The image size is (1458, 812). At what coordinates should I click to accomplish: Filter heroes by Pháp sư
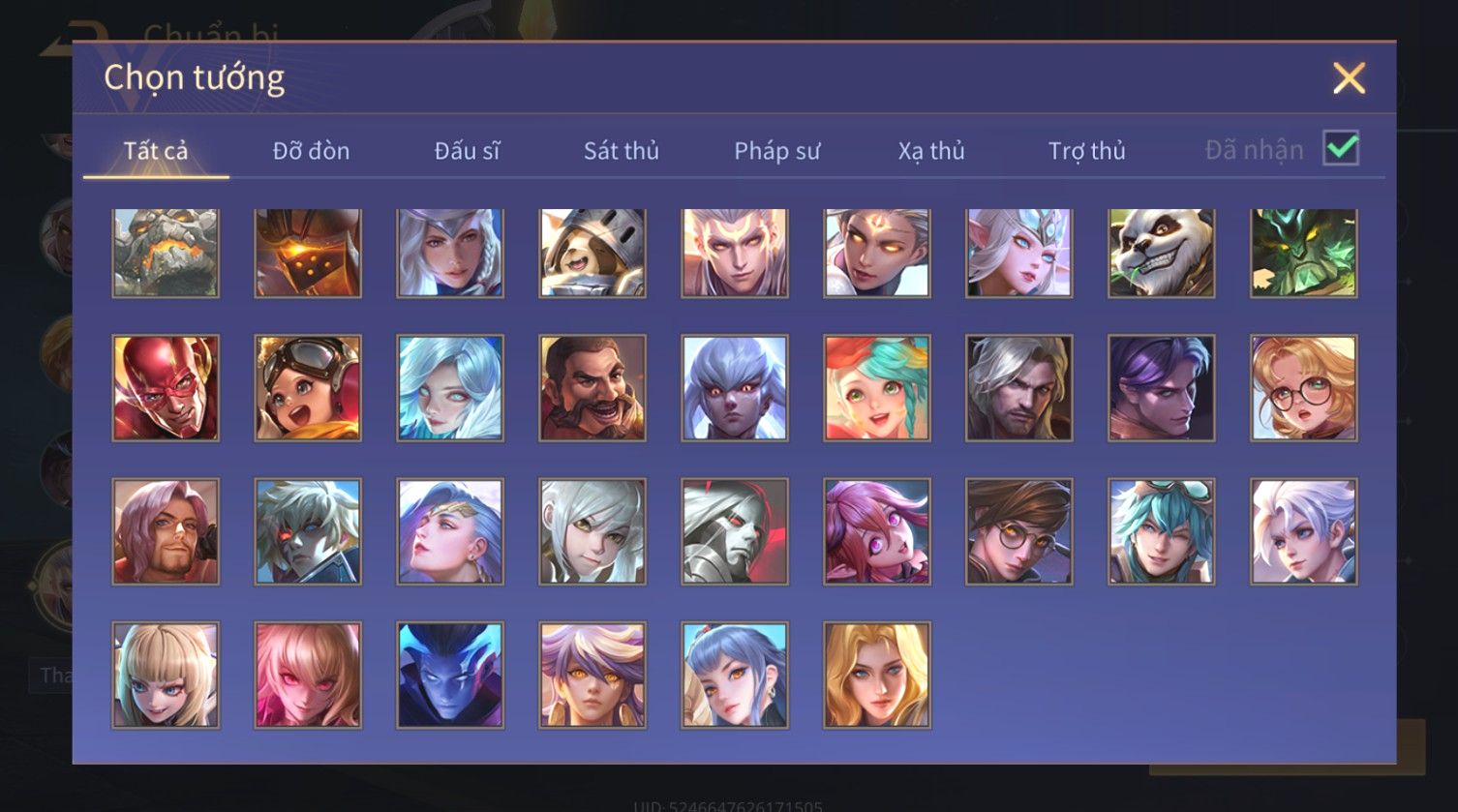tap(776, 151)
